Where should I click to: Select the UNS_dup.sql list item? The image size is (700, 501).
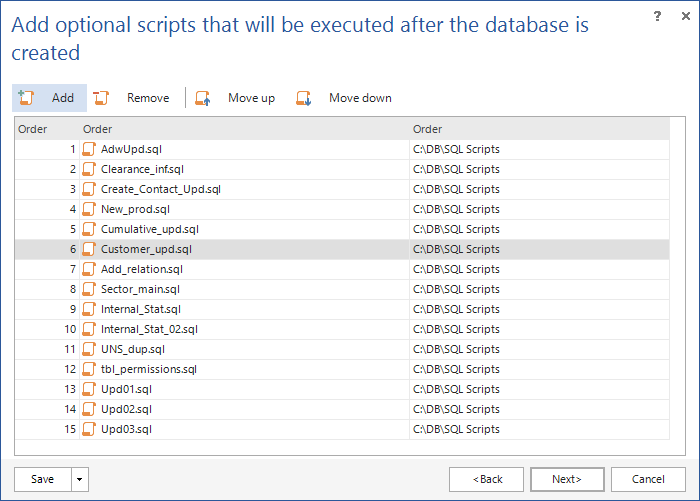(x=342, y=349)
